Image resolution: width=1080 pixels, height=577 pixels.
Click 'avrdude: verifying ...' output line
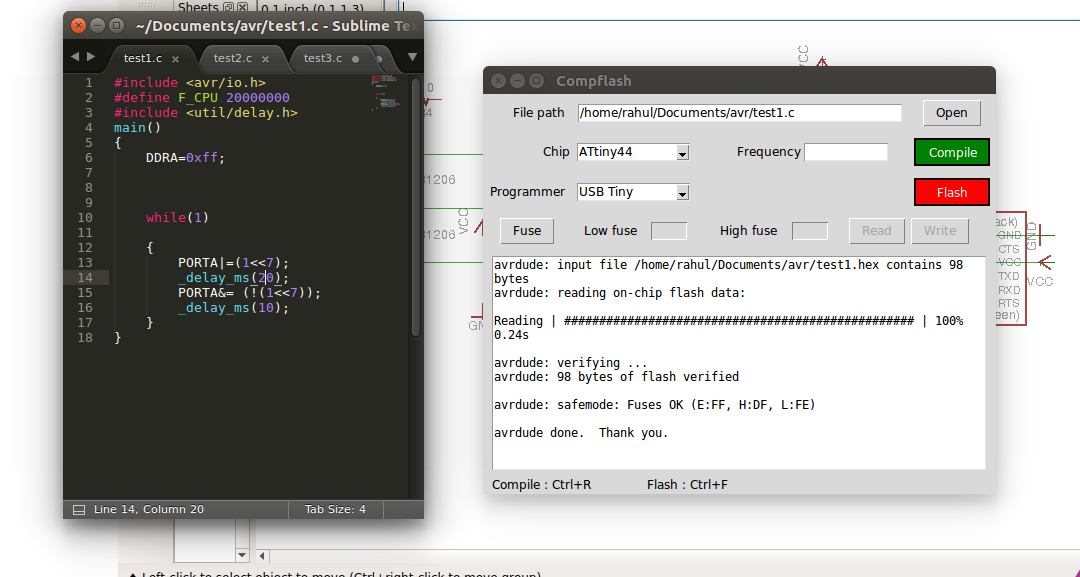(x=570, y=363)
